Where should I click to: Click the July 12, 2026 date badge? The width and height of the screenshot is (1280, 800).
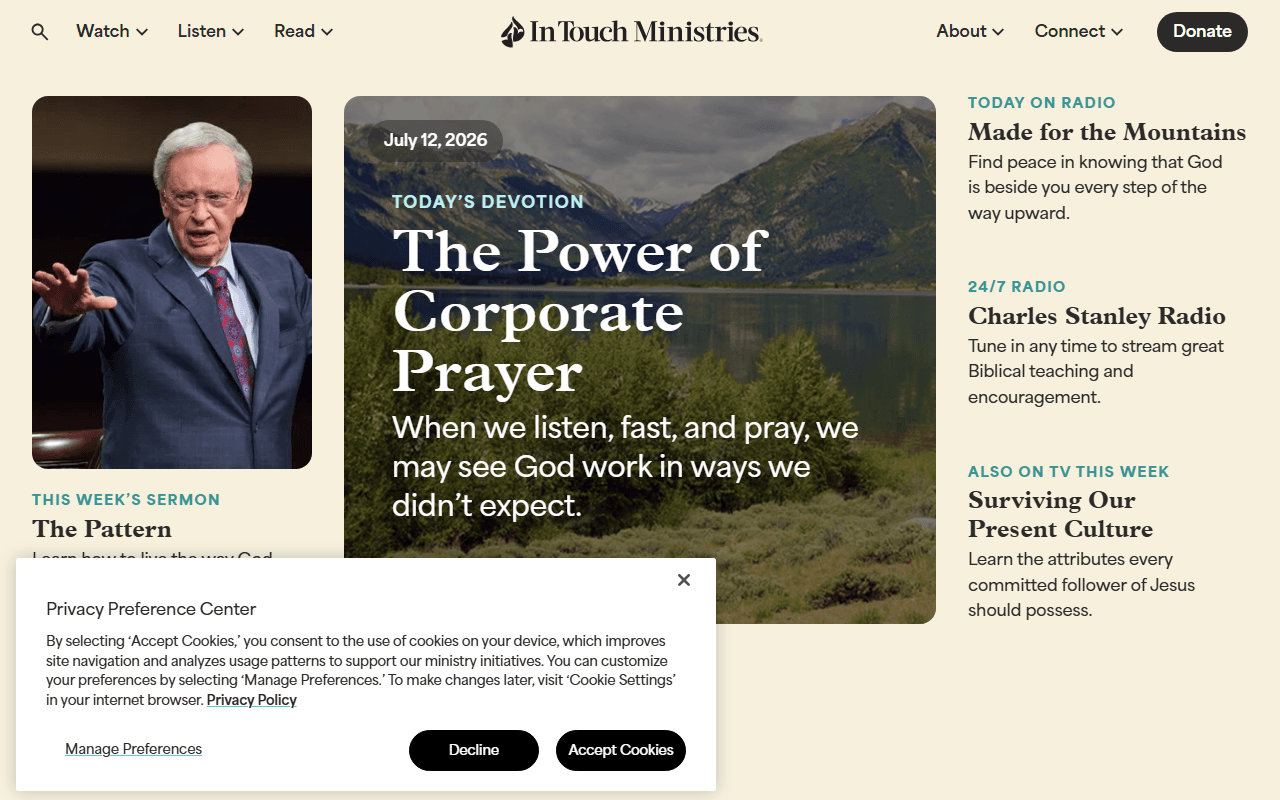(x=435, y=140)
